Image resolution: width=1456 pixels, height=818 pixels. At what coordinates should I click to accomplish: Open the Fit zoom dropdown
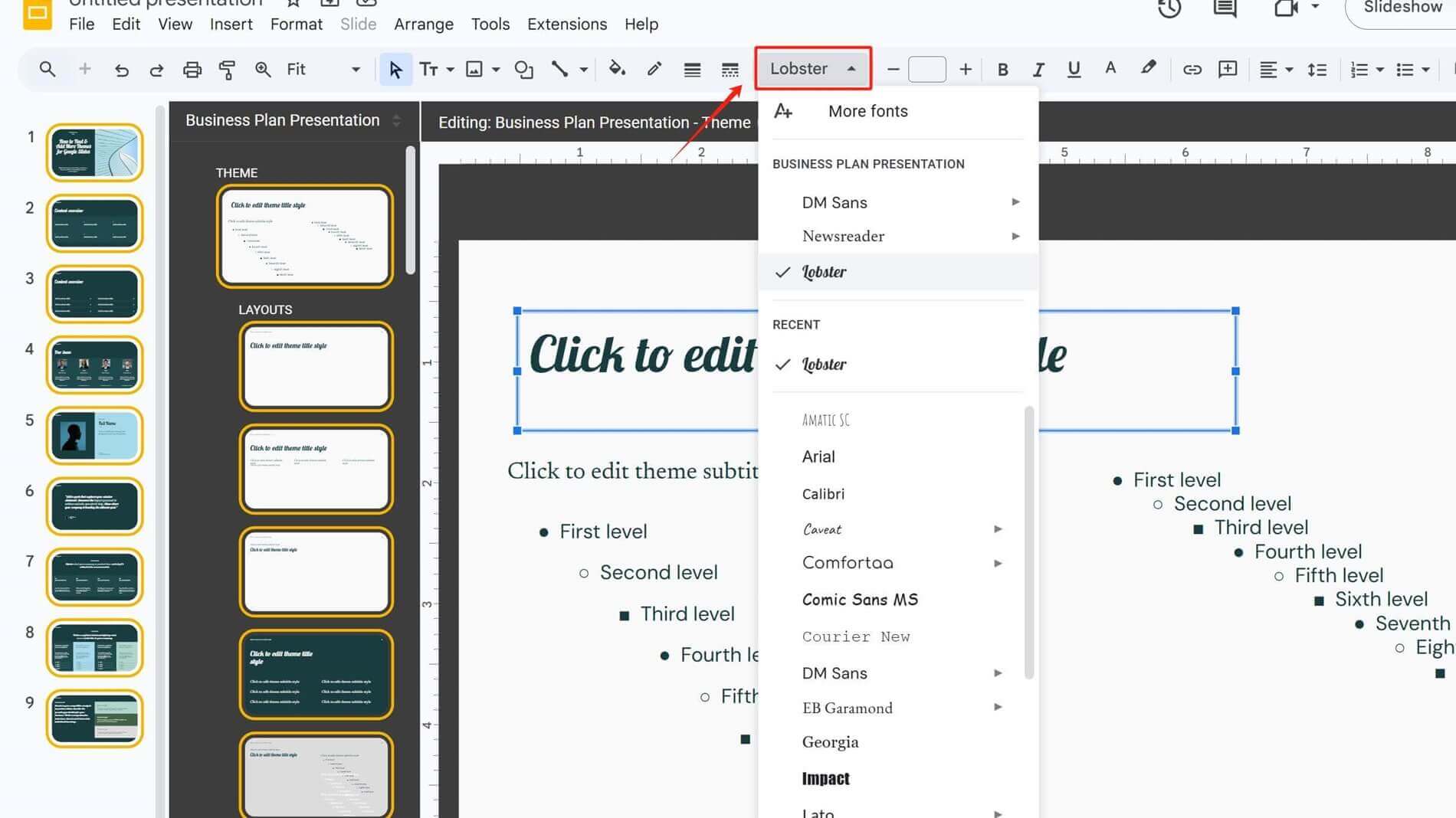point(323,70)
